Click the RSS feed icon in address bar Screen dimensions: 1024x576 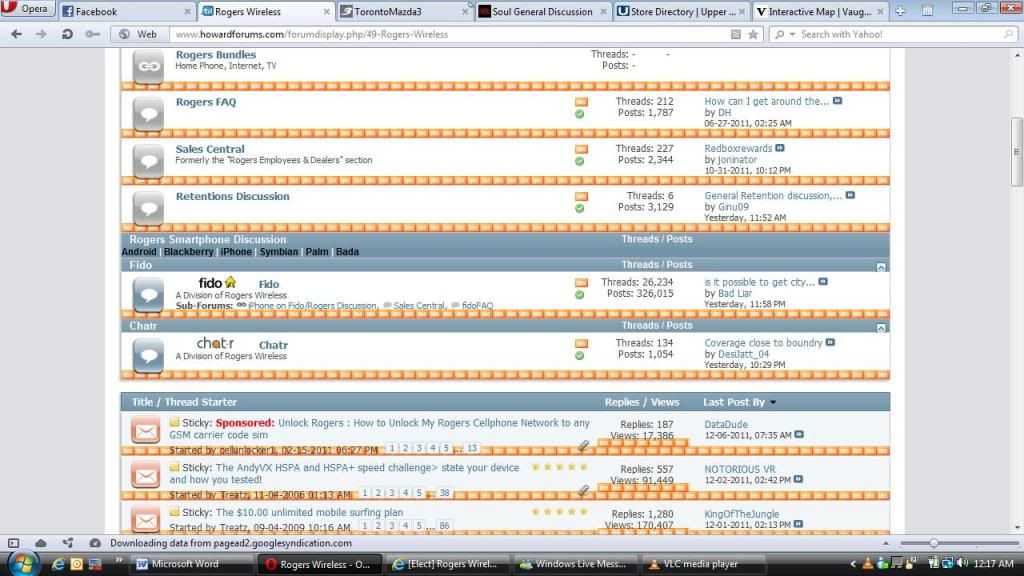coord(736,35)
